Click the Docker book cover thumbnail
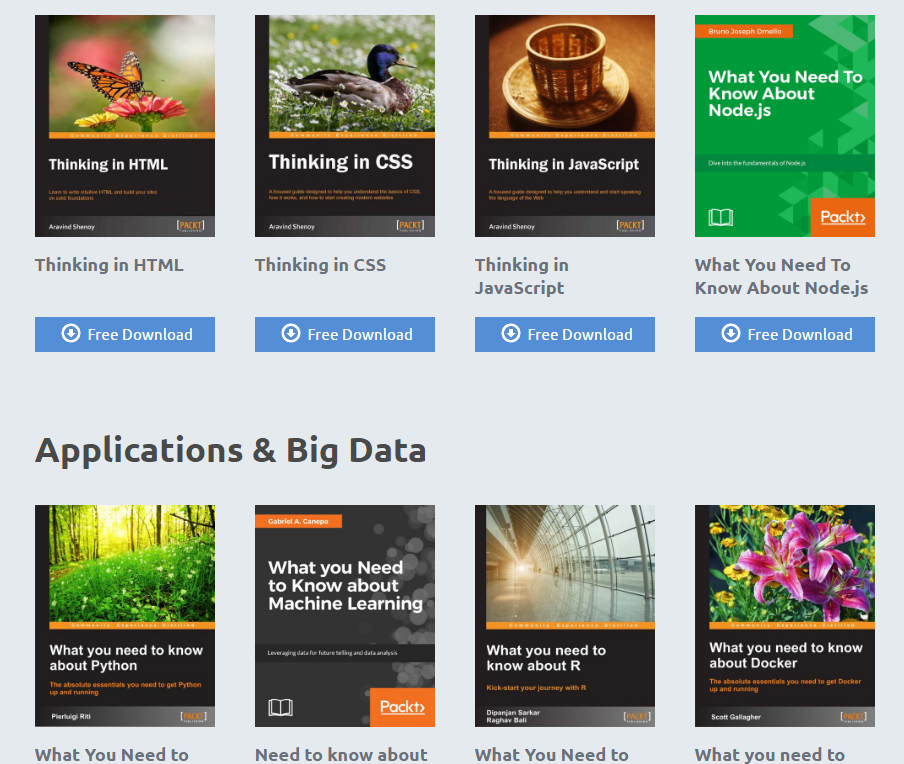 [x=784, y=615]
